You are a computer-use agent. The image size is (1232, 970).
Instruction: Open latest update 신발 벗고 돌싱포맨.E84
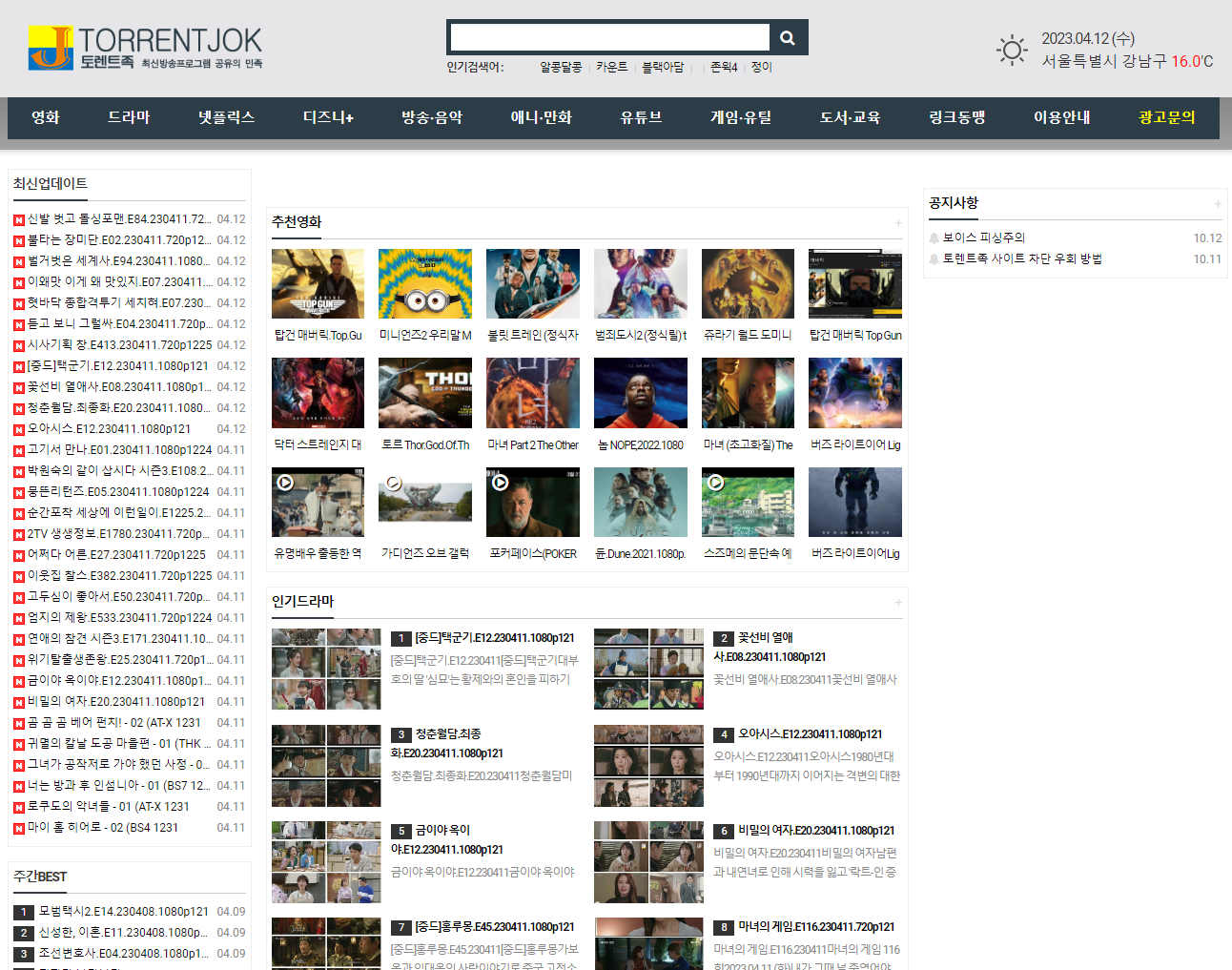pos(119,219)
